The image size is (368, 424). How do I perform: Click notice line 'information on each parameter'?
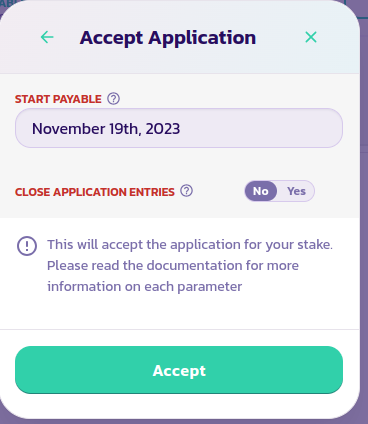[x=145, y=287]
